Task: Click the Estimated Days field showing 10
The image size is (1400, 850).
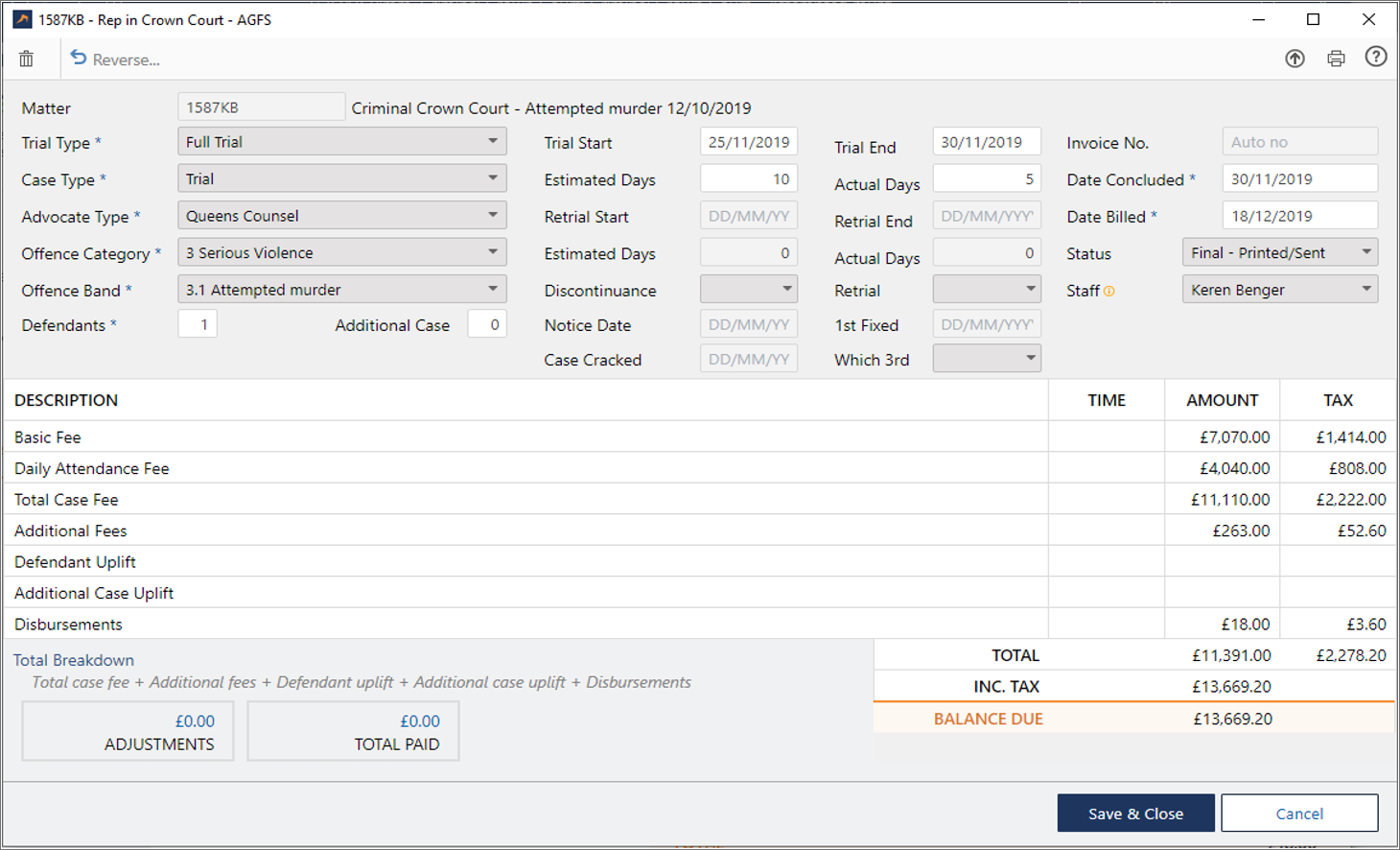Action: (x=748, y=179)
